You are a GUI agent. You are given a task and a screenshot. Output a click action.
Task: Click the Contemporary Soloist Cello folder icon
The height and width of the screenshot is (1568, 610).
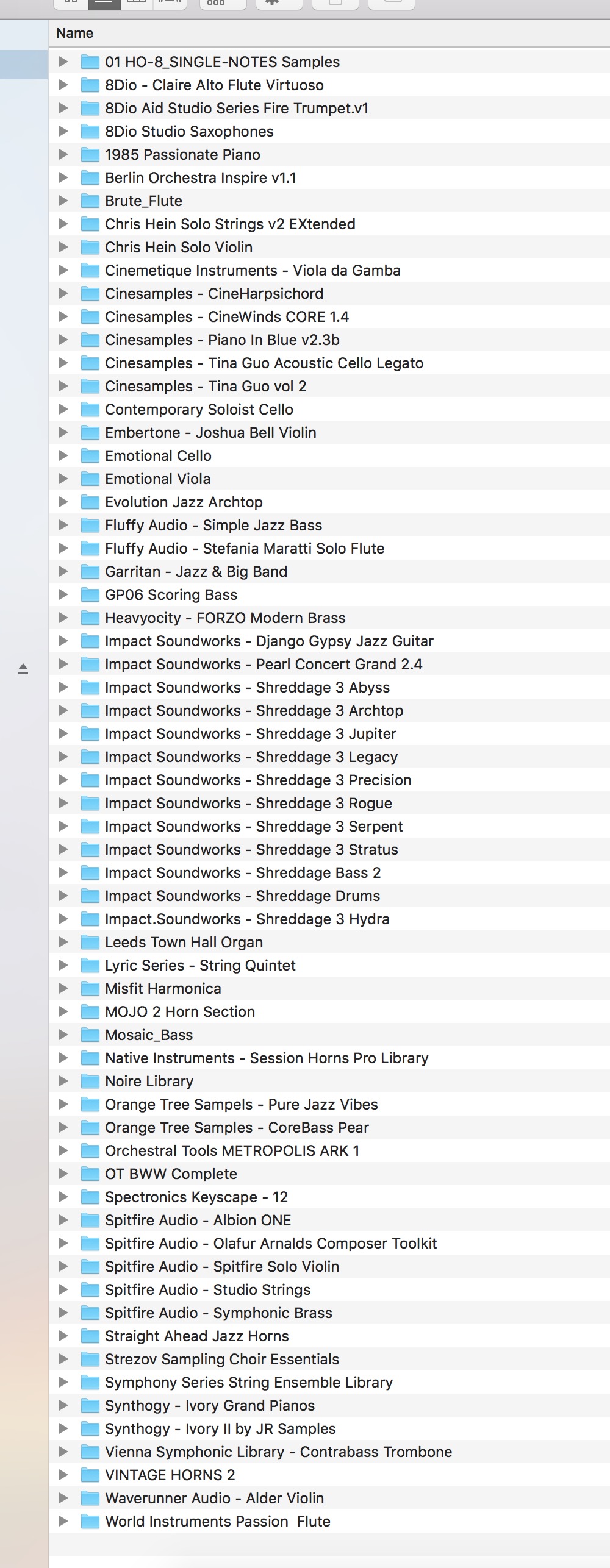click(x=90, y=409)
